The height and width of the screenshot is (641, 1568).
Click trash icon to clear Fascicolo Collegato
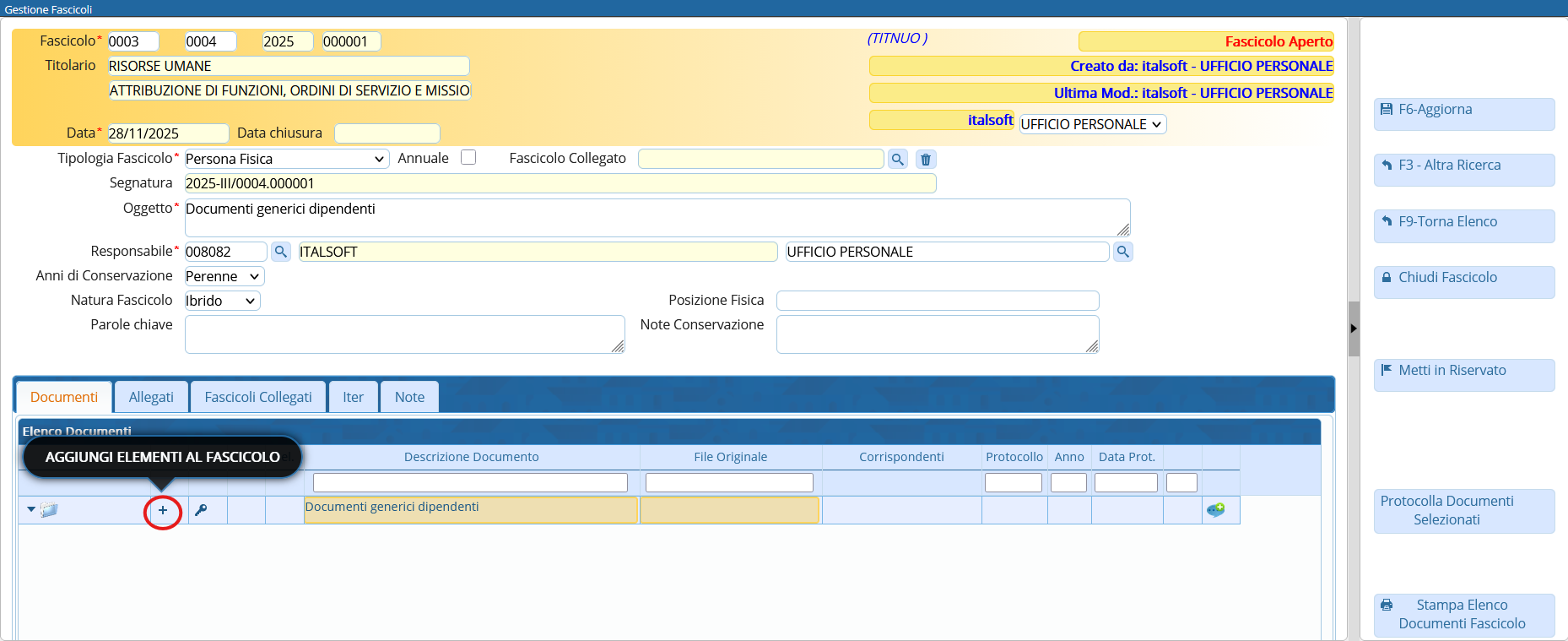[x=926, y=160]
